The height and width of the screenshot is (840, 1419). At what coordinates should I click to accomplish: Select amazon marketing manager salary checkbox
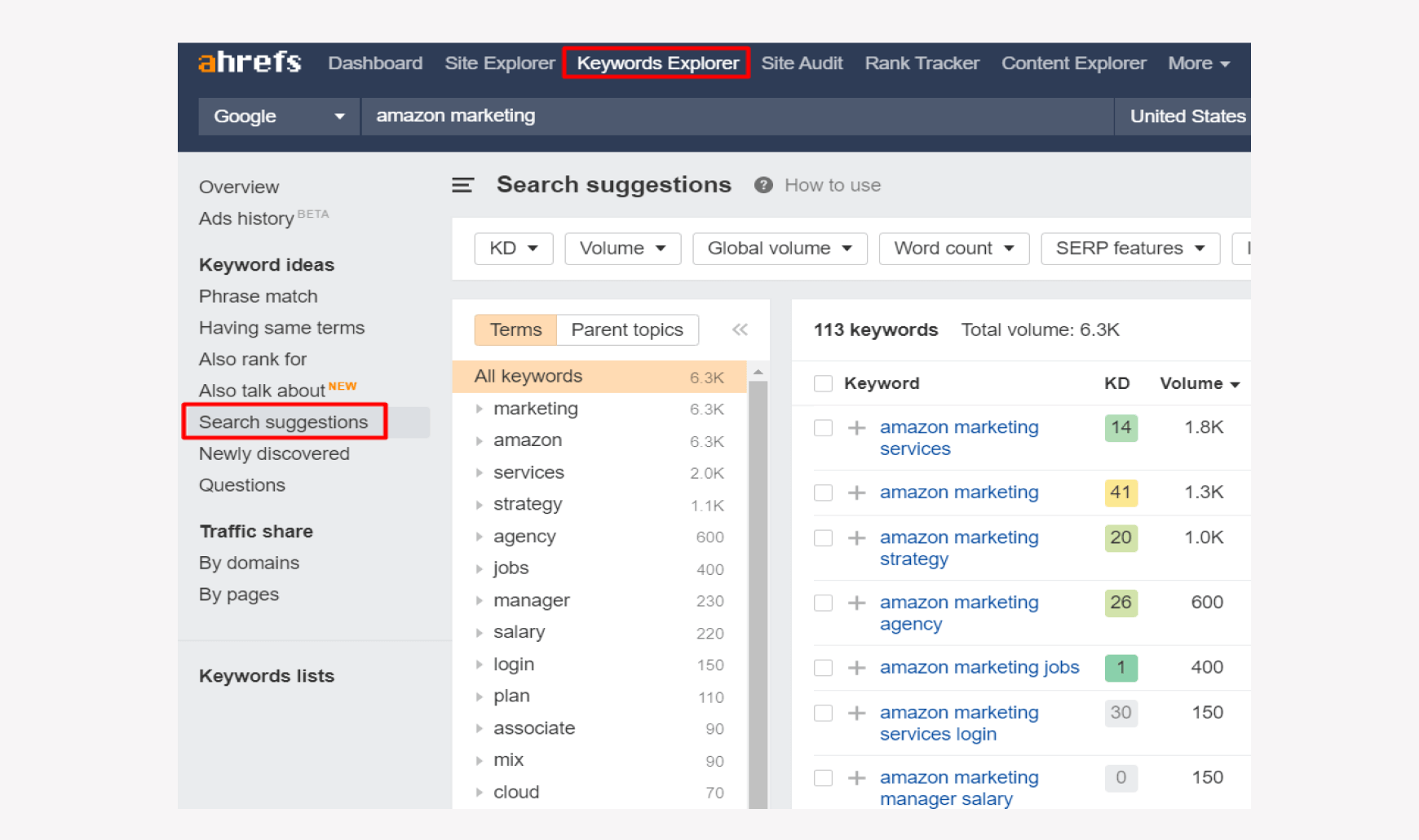[x=823, y=778]
